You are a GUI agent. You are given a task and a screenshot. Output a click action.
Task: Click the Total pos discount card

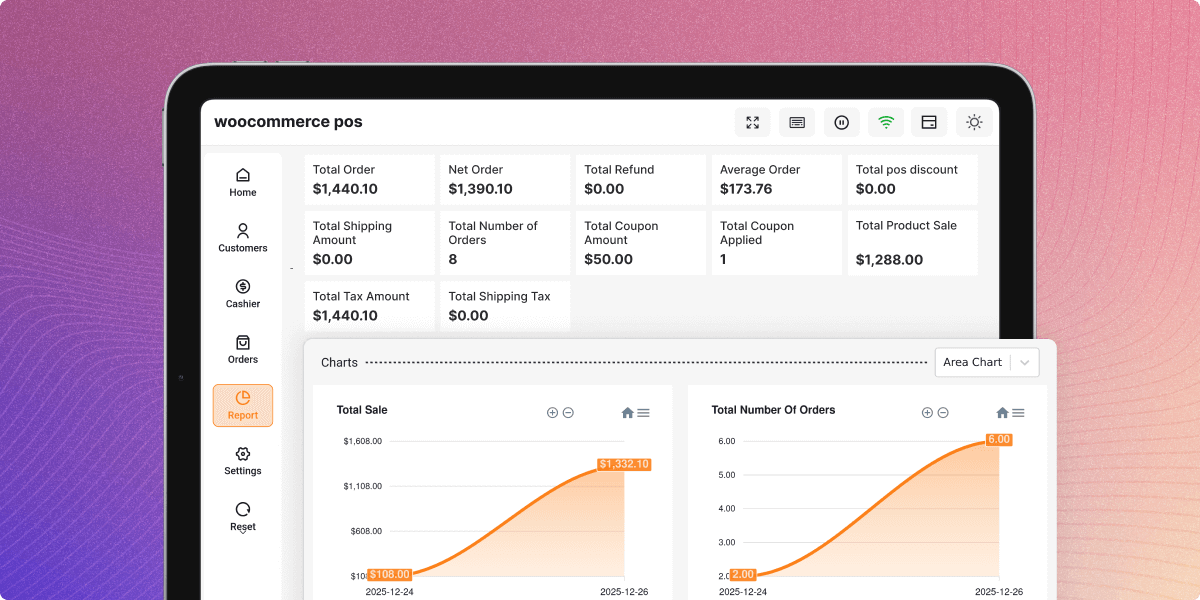click(912, 180)
